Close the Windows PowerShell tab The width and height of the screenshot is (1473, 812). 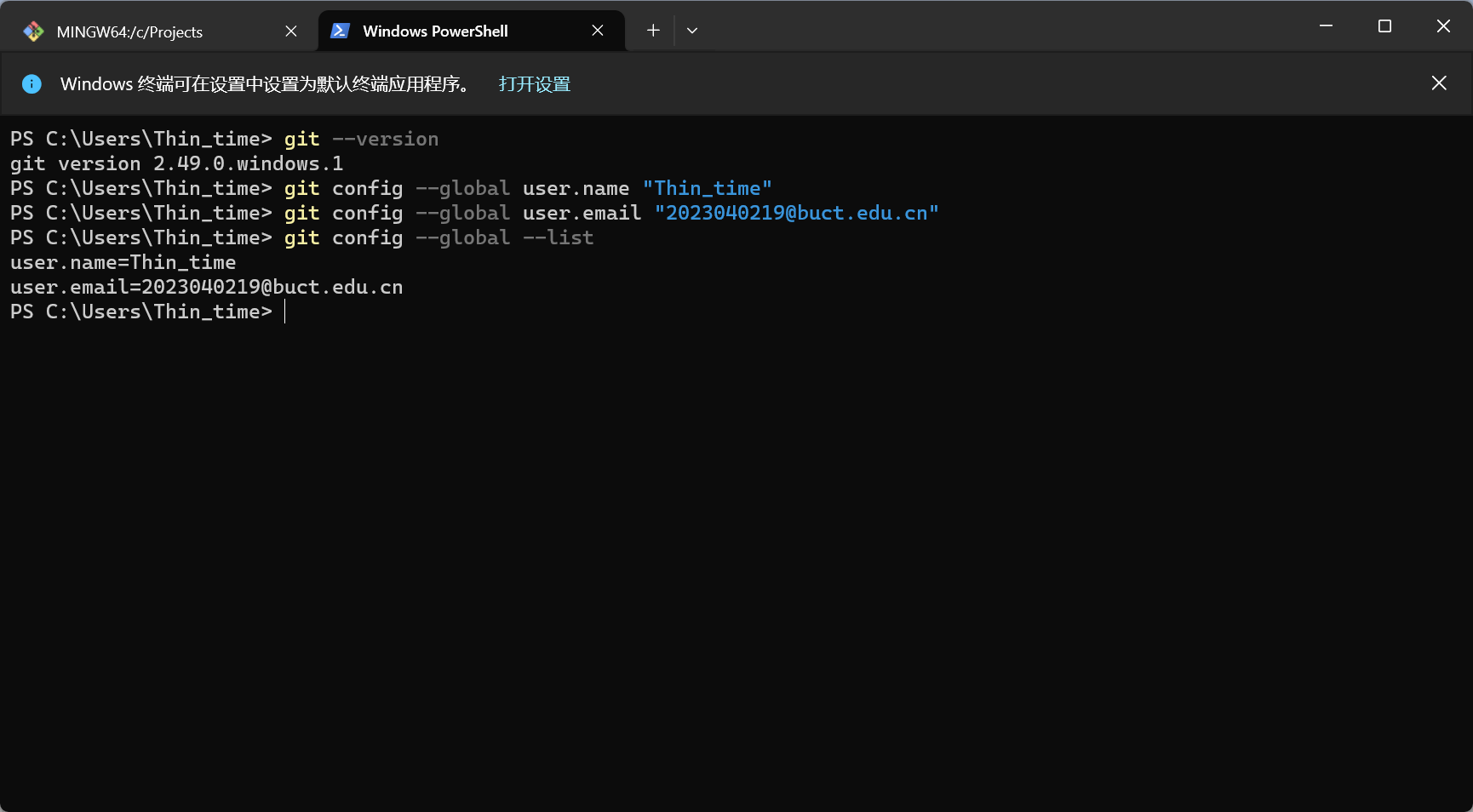pyautogui.click(x=598, y=31)
